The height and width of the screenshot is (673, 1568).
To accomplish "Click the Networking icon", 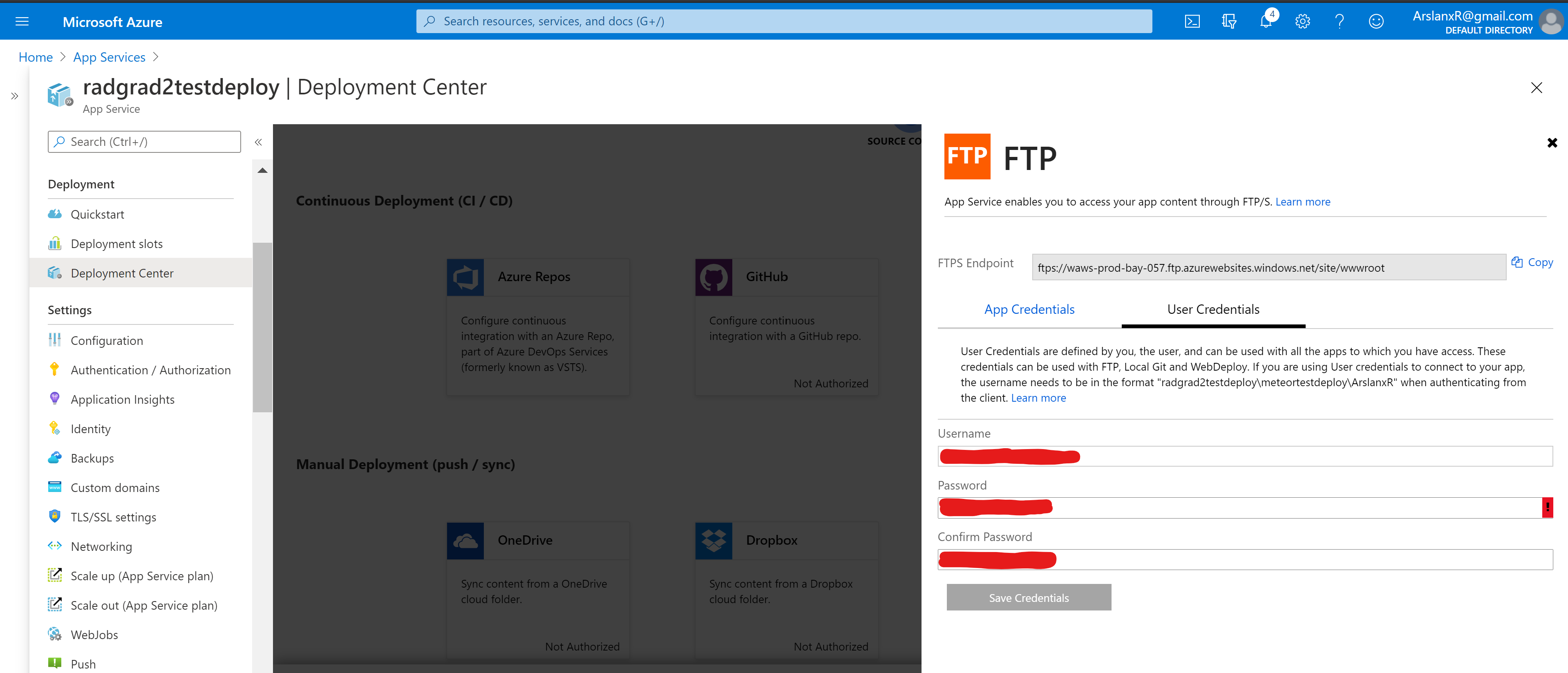I will [55, 546].
